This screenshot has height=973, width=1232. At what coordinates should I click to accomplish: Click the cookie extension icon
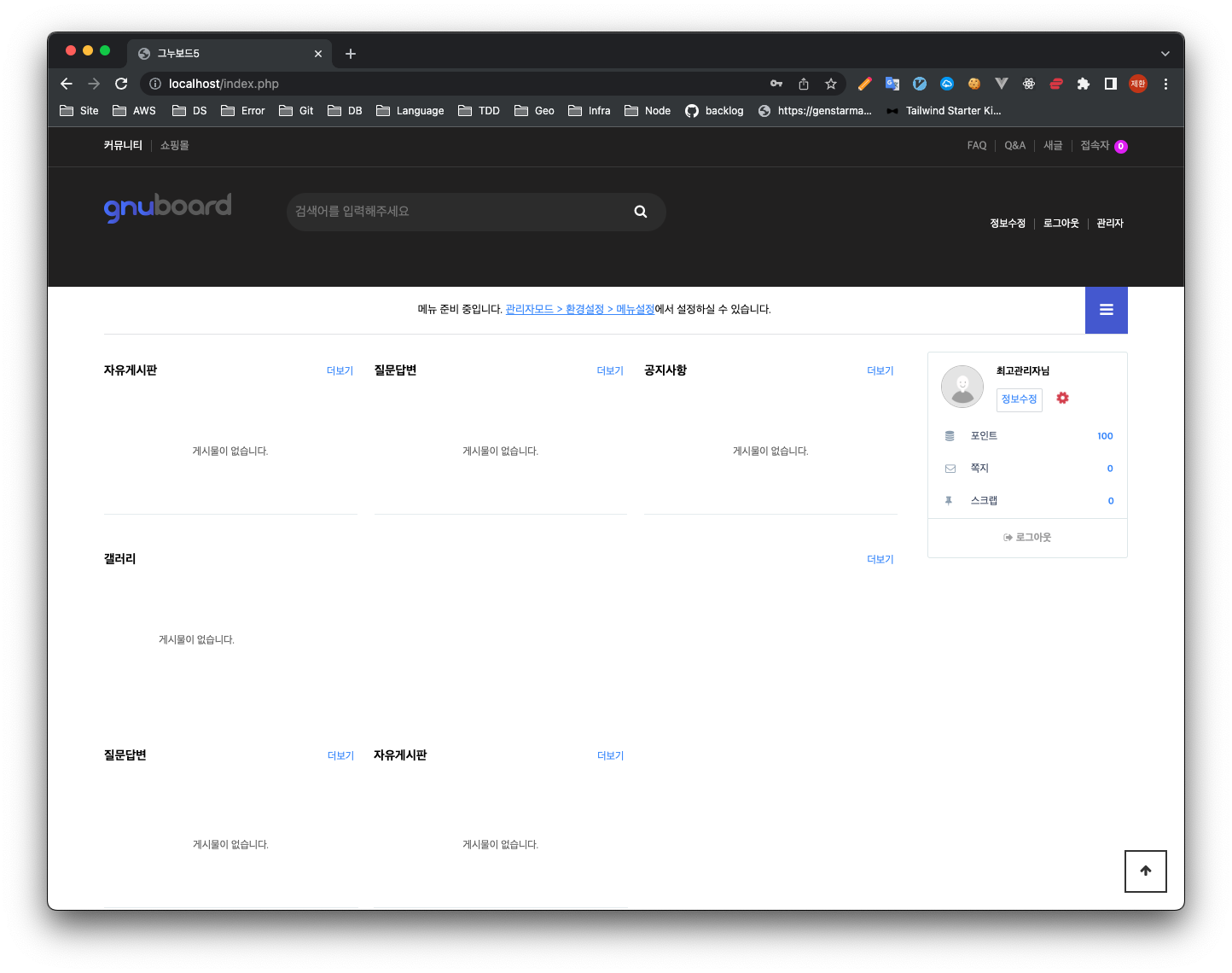[974, 84]
